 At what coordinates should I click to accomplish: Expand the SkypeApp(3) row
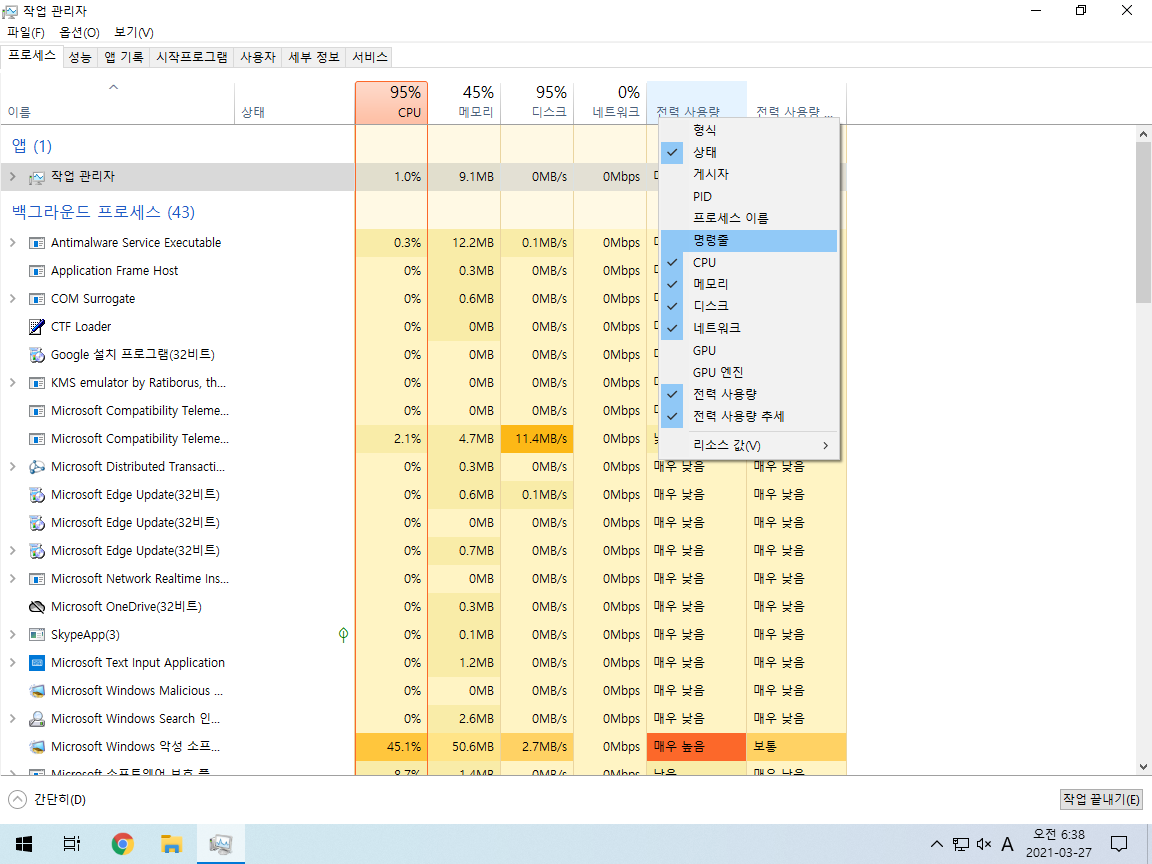pos(12,635)
